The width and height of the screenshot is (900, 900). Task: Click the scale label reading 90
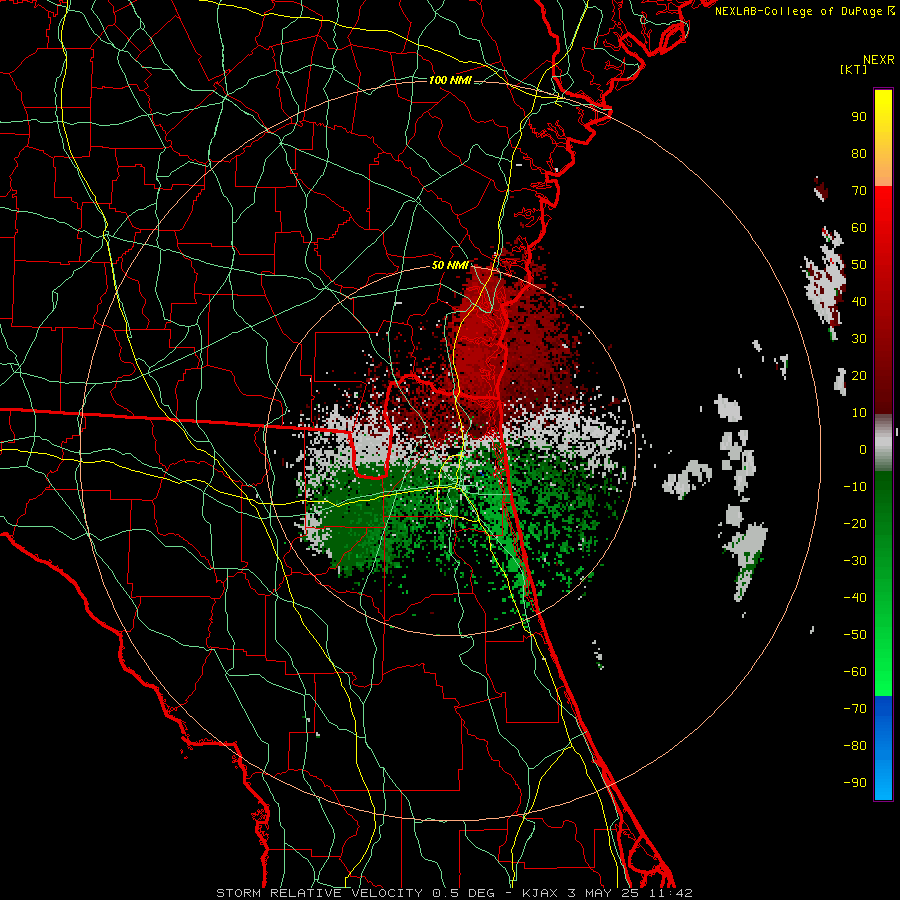[x=859, y=117]
